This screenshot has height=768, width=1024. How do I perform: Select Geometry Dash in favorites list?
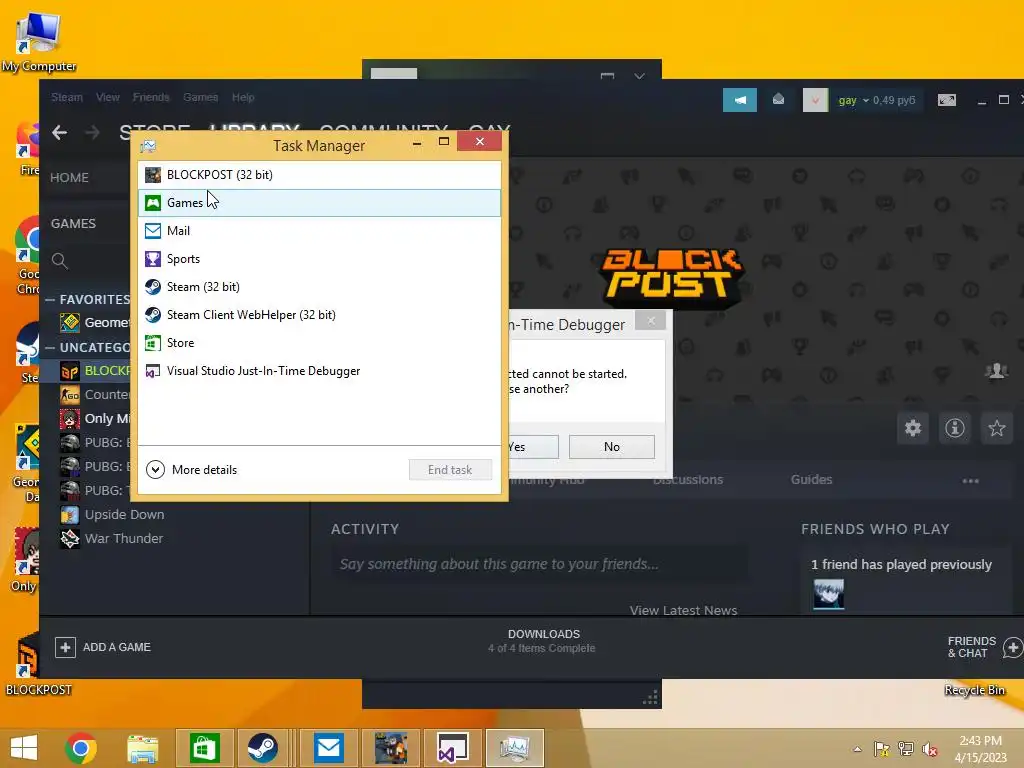pyautogui.click(x=95, y=323)
